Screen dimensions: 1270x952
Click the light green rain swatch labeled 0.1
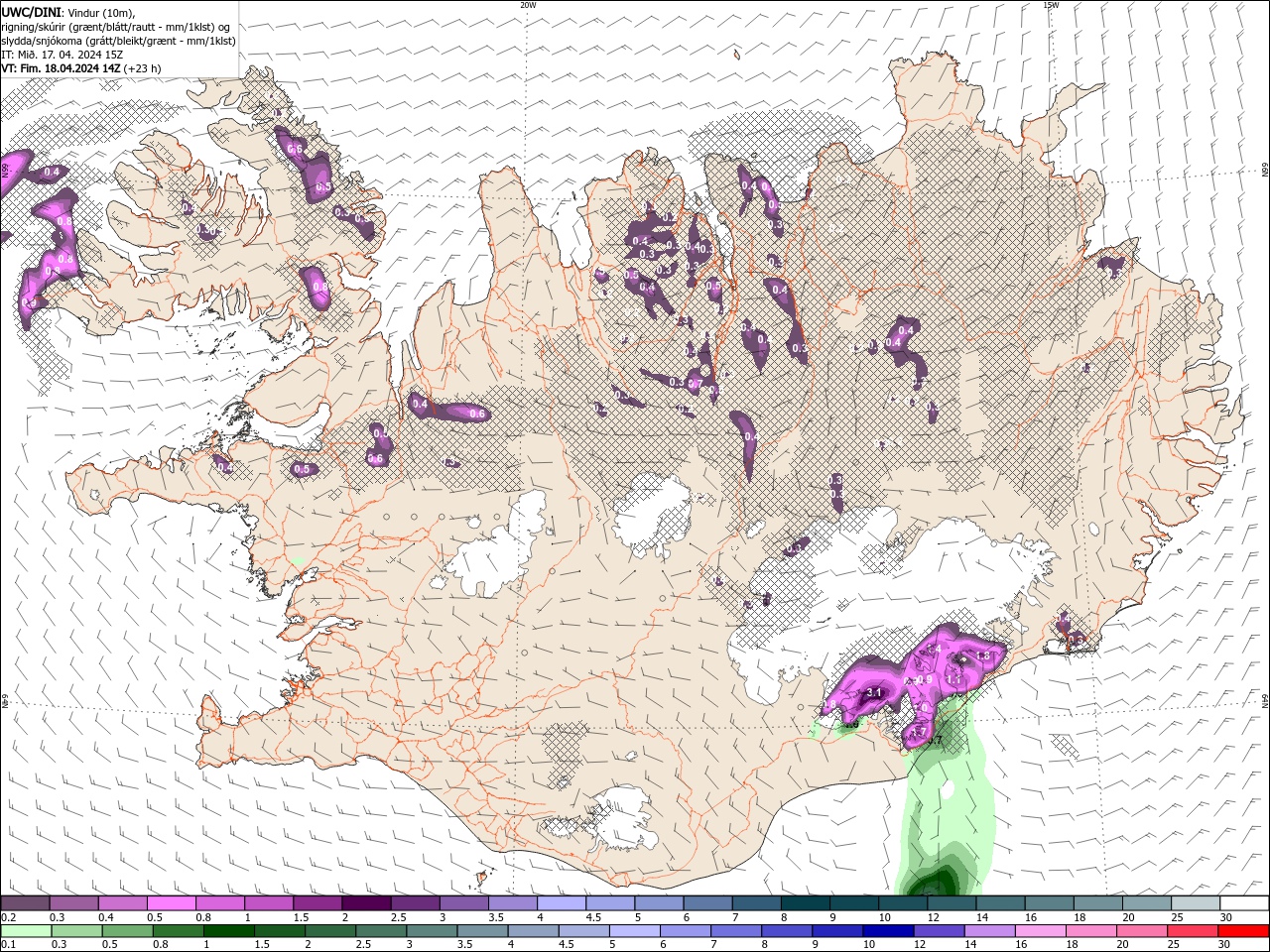tap(26, 931)
